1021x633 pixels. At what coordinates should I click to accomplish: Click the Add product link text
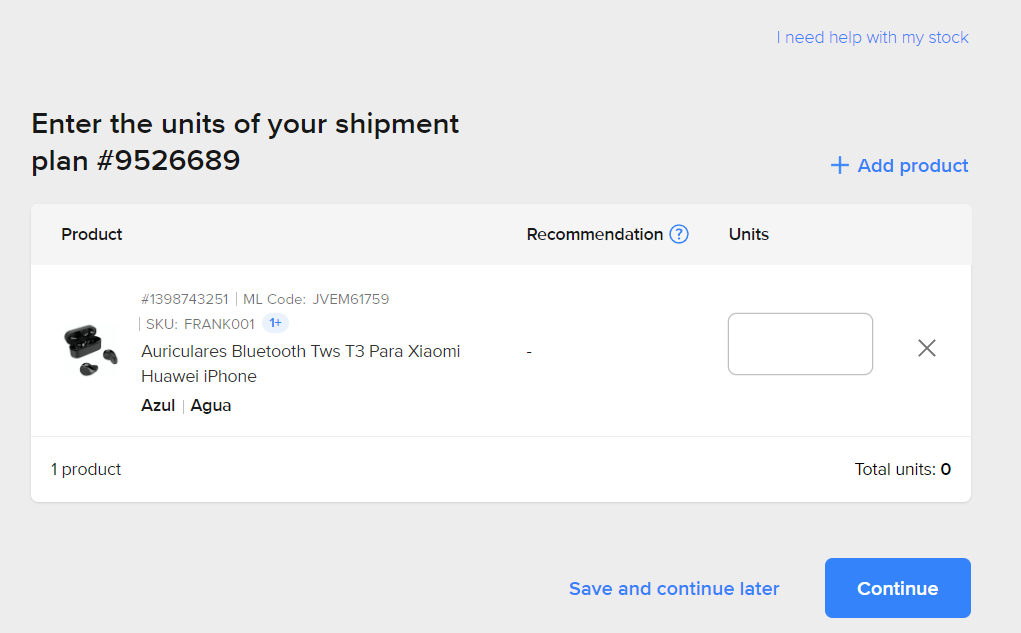pyautogui.click(x=912, y=166)
